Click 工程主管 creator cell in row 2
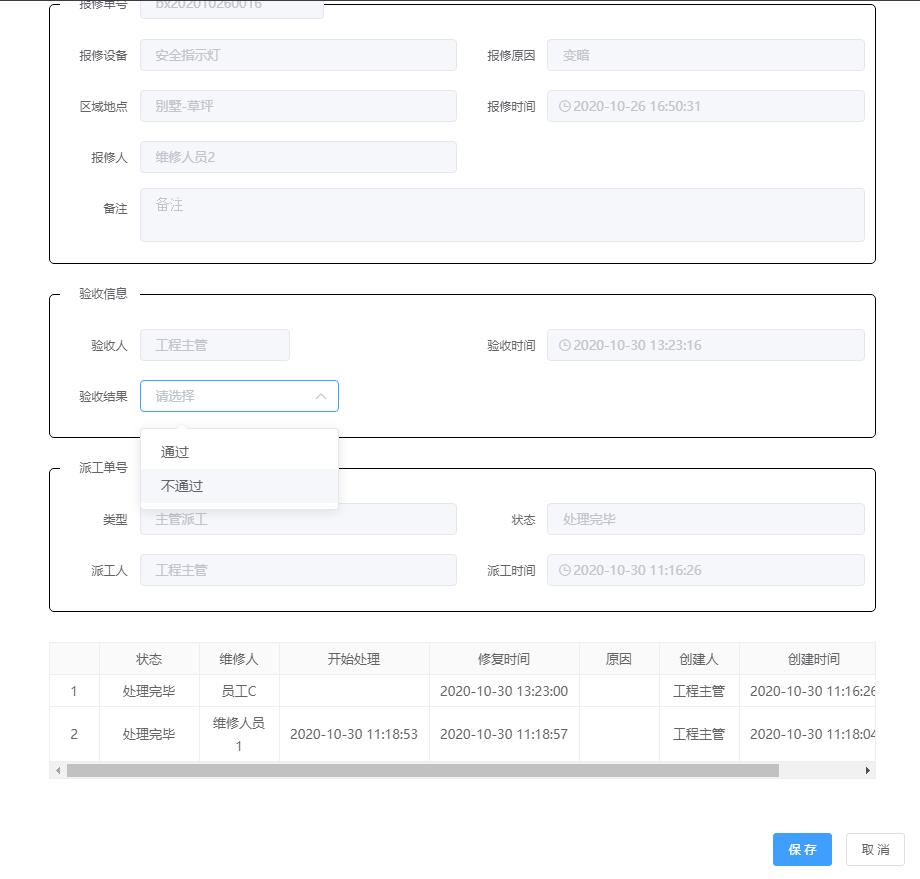Image resolution: width=920 pixels, height=879 pixels. pyautogui.click(x=699, y=734)
